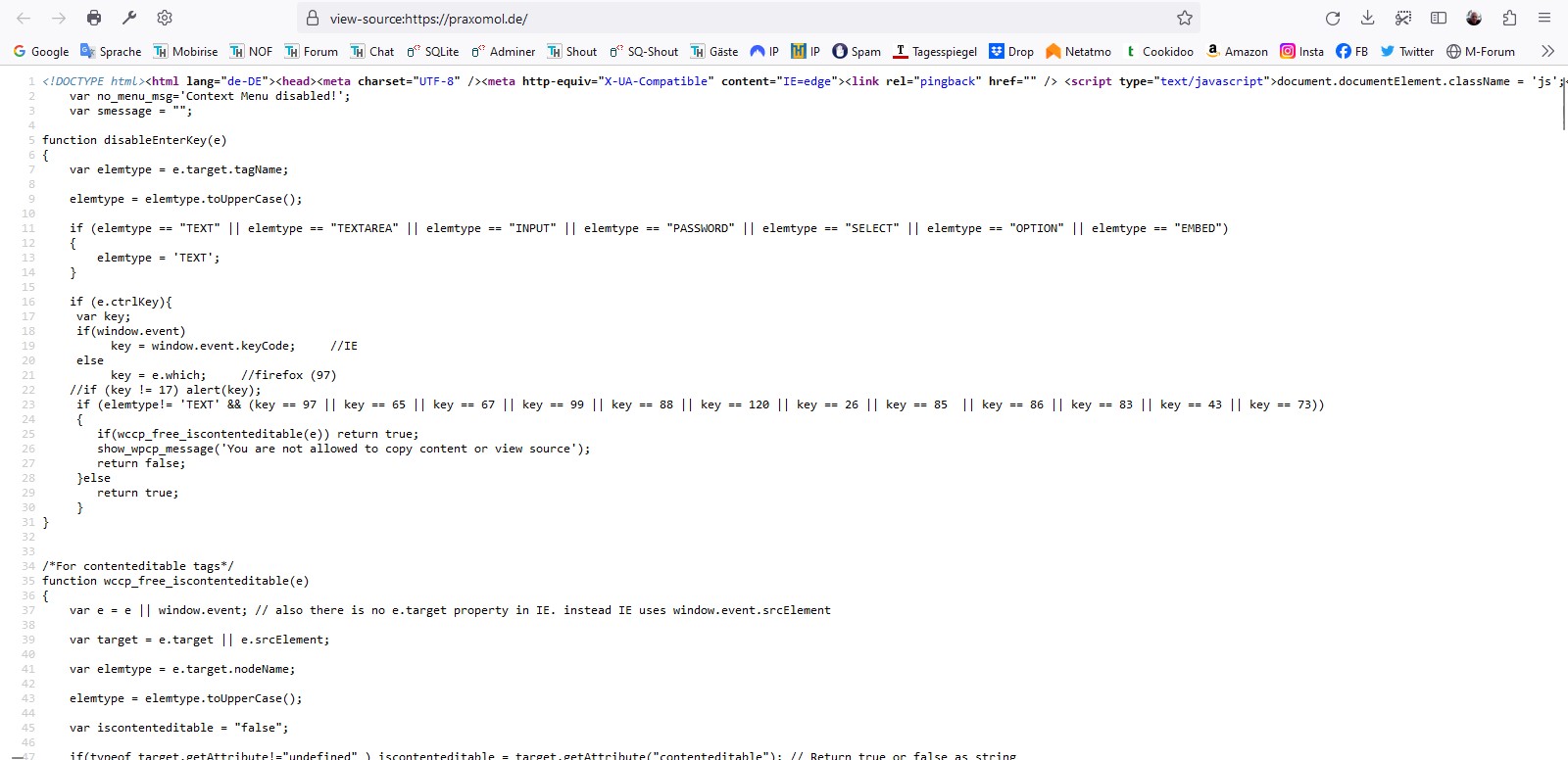
Task: Click the "return true;" text on line 29
Action: (138, 493)
